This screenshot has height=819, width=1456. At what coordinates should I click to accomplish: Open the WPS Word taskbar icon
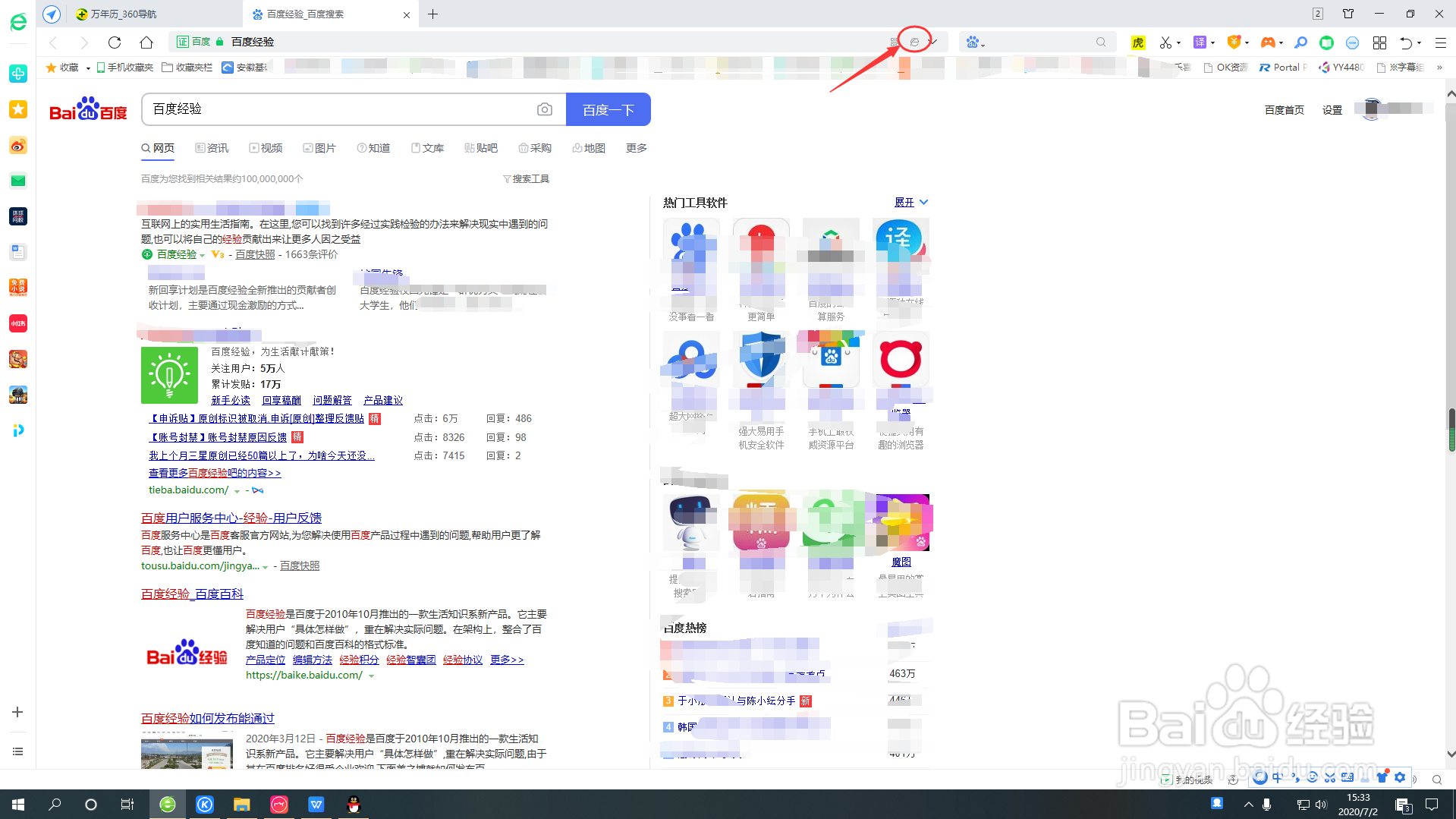[x=316, y=805]
